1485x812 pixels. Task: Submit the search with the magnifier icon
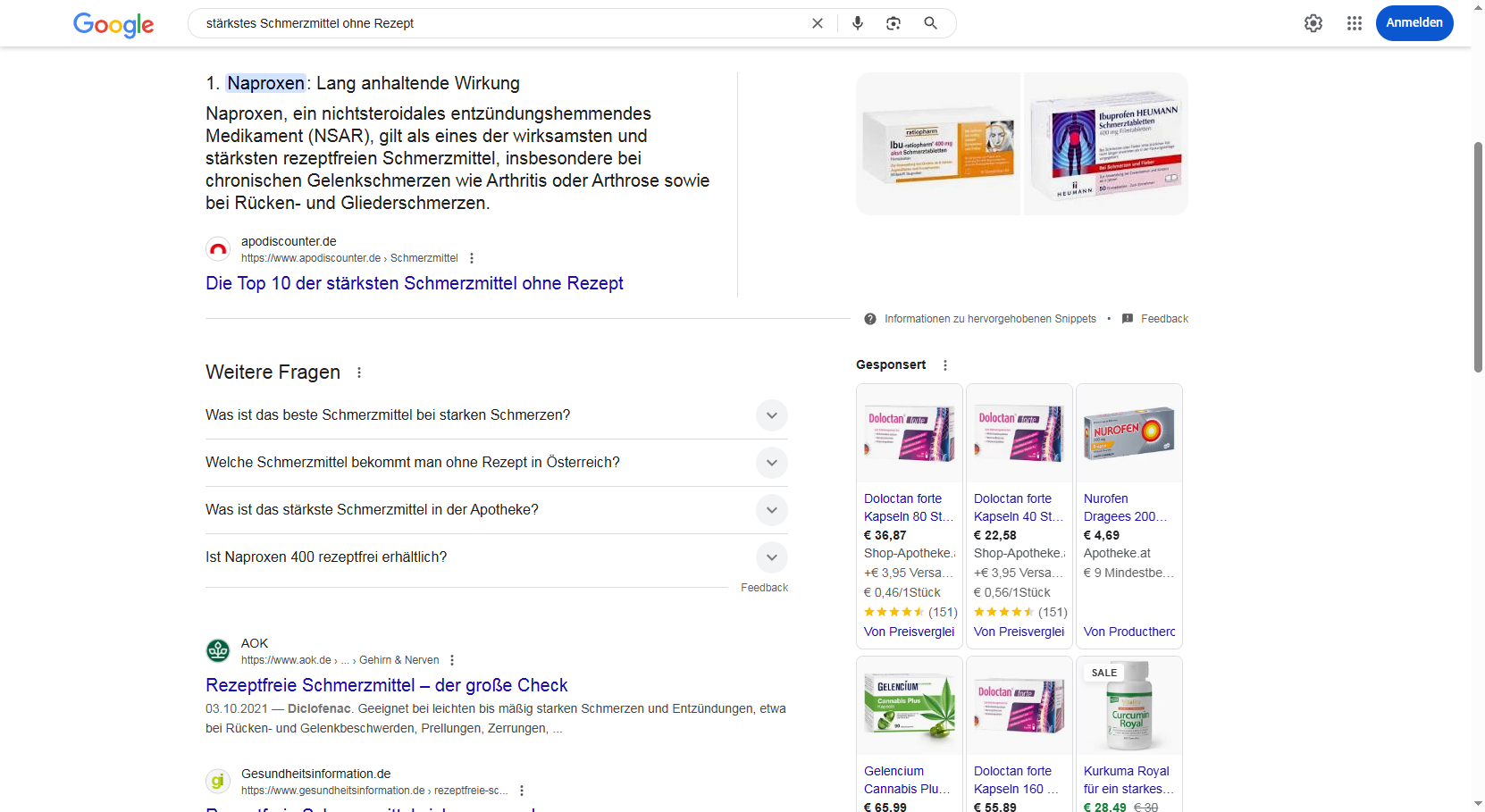click(x=930, y=23)
